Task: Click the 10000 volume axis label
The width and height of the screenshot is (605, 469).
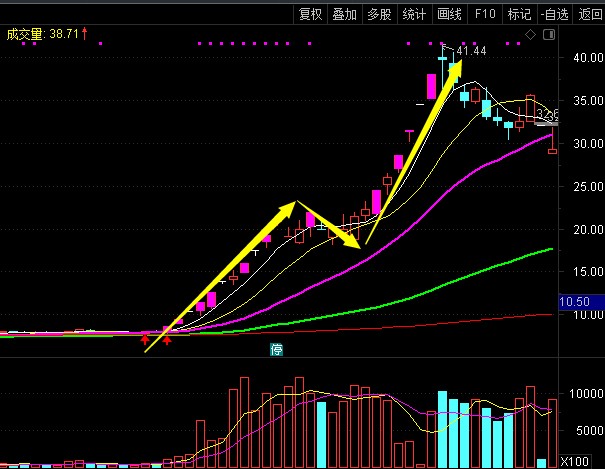Action: click(580, 394)
